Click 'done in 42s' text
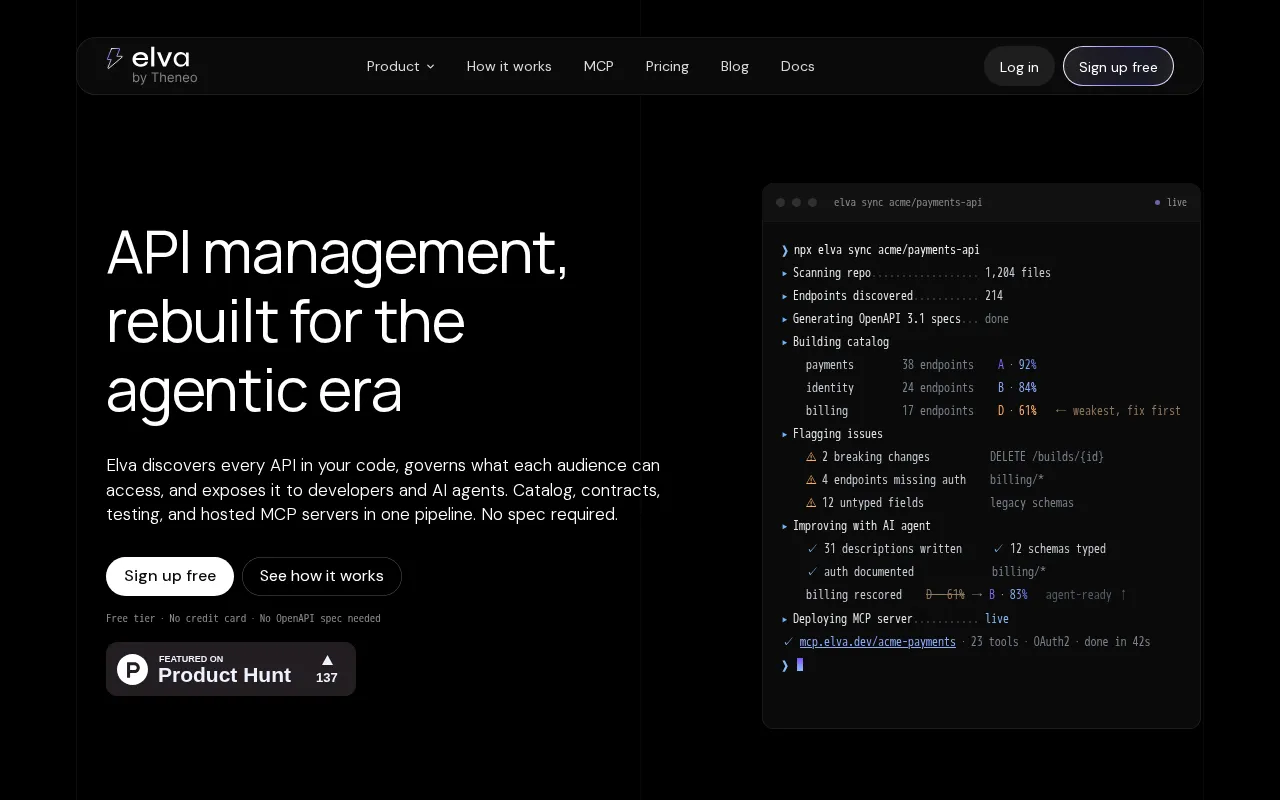The height and width of the screenshot is (800, 1280). tap(1117, 642)
